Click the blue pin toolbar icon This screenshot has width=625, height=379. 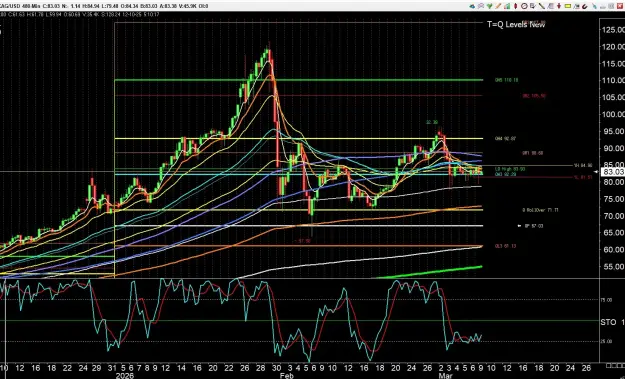click(595, 6)
